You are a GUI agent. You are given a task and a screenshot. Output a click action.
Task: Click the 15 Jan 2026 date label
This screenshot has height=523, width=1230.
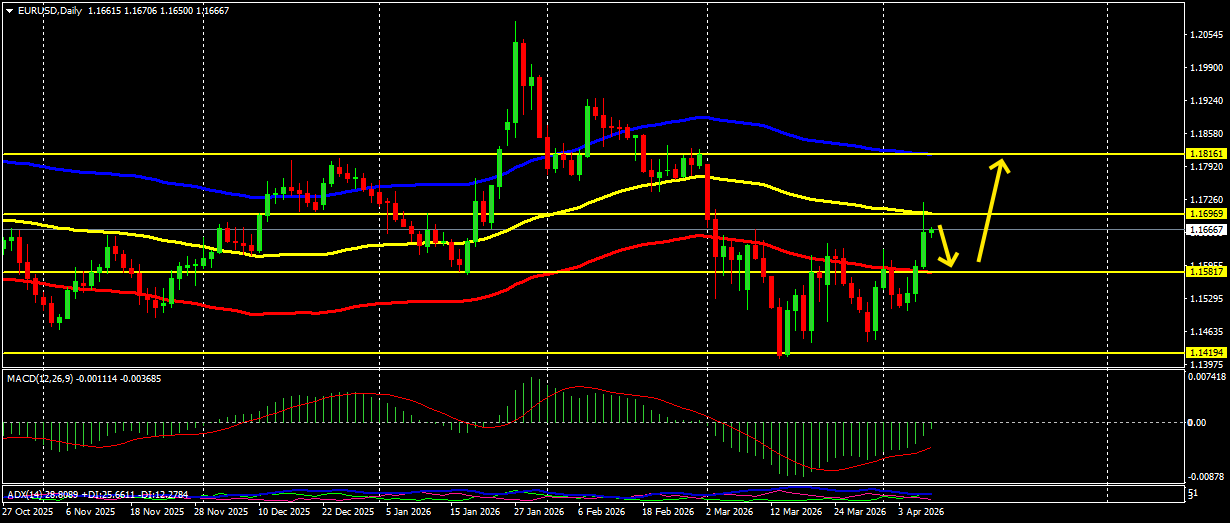click(475, 511)
